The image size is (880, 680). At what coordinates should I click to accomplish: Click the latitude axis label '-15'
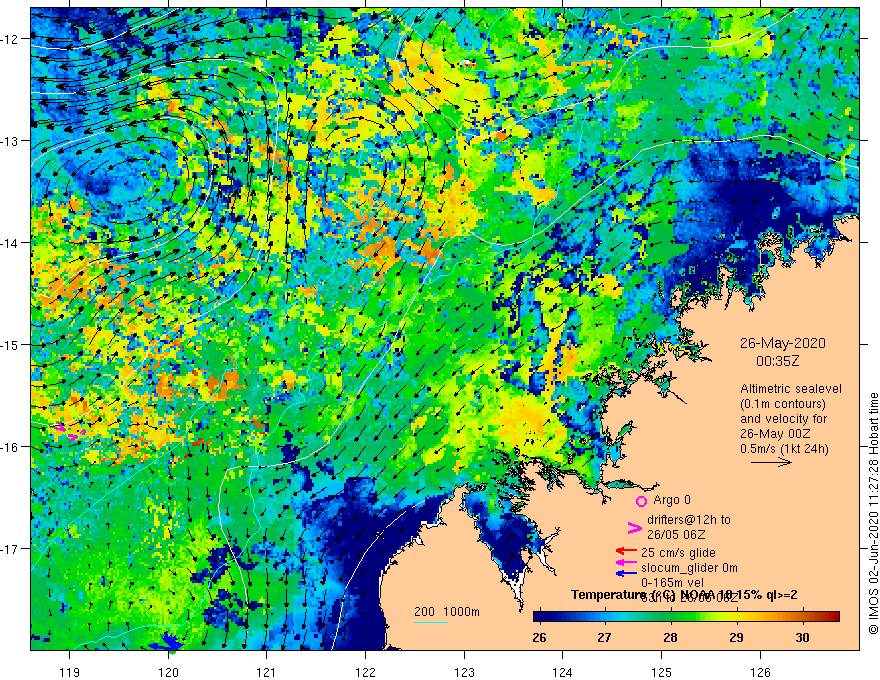10,344
